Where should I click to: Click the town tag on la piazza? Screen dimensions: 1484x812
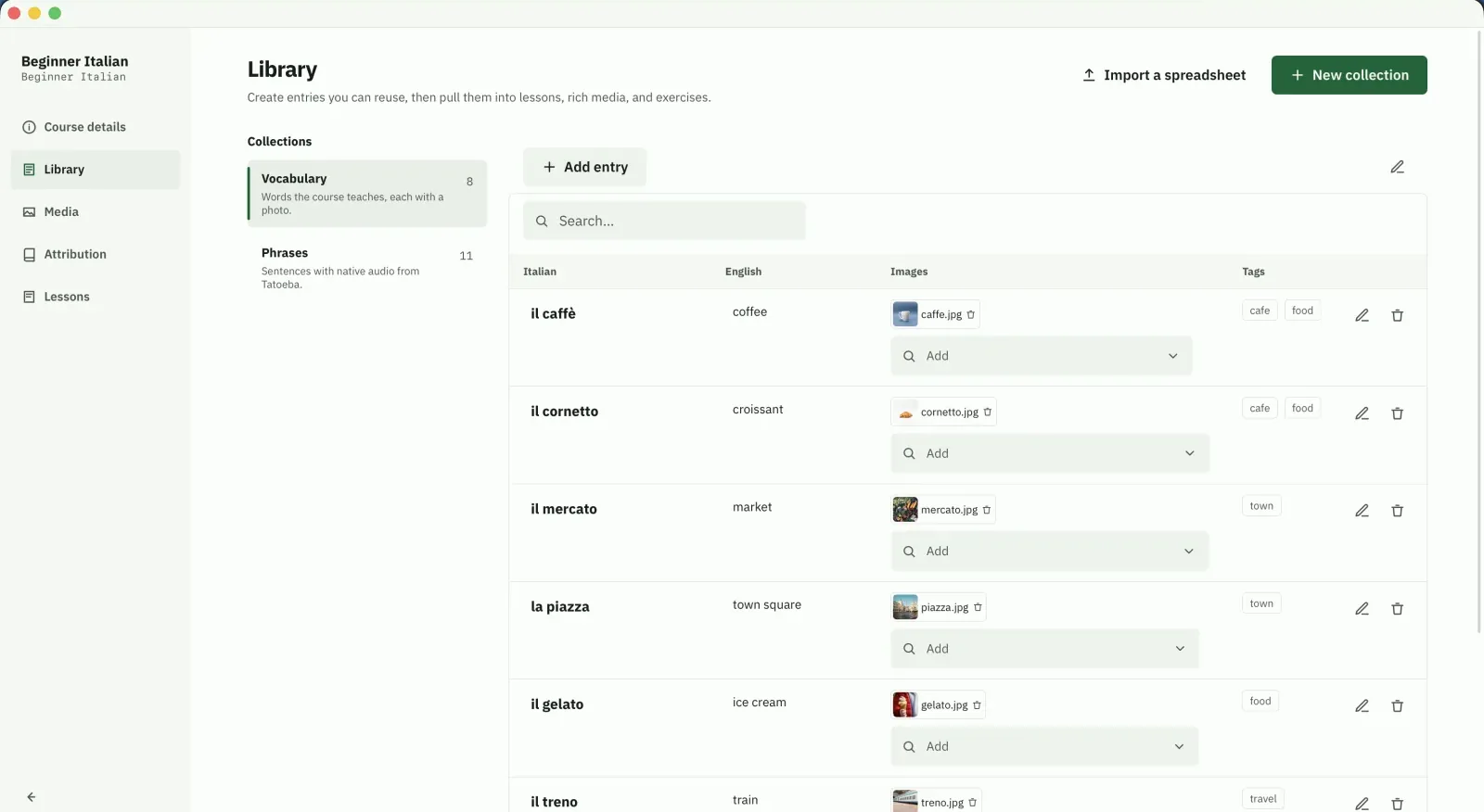pos(1261,603)
